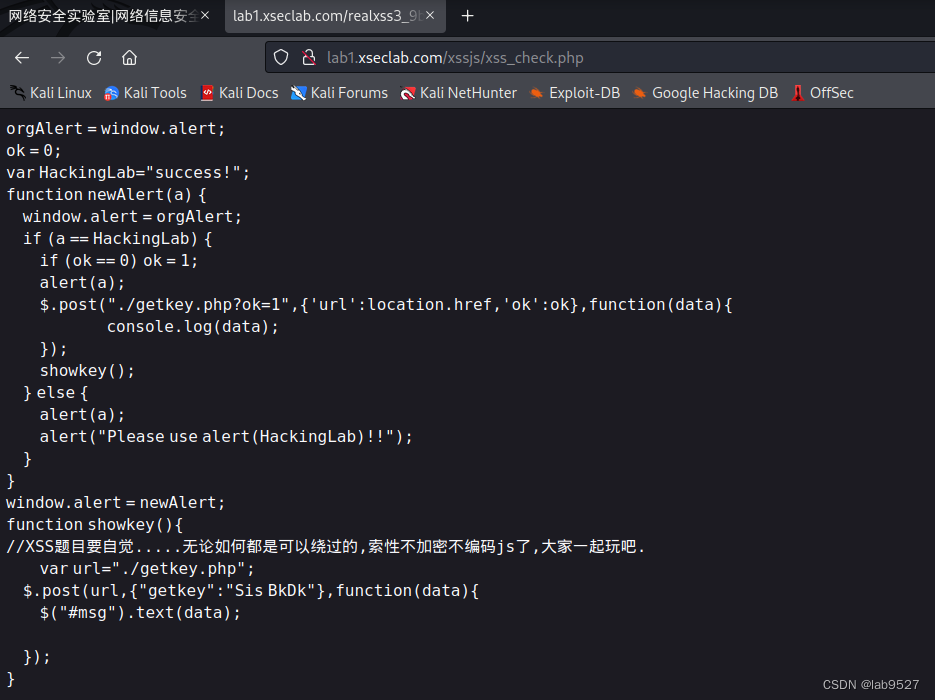Click the '} else {' line
This screenshot has height=700, width=935.
coord(55,393)
